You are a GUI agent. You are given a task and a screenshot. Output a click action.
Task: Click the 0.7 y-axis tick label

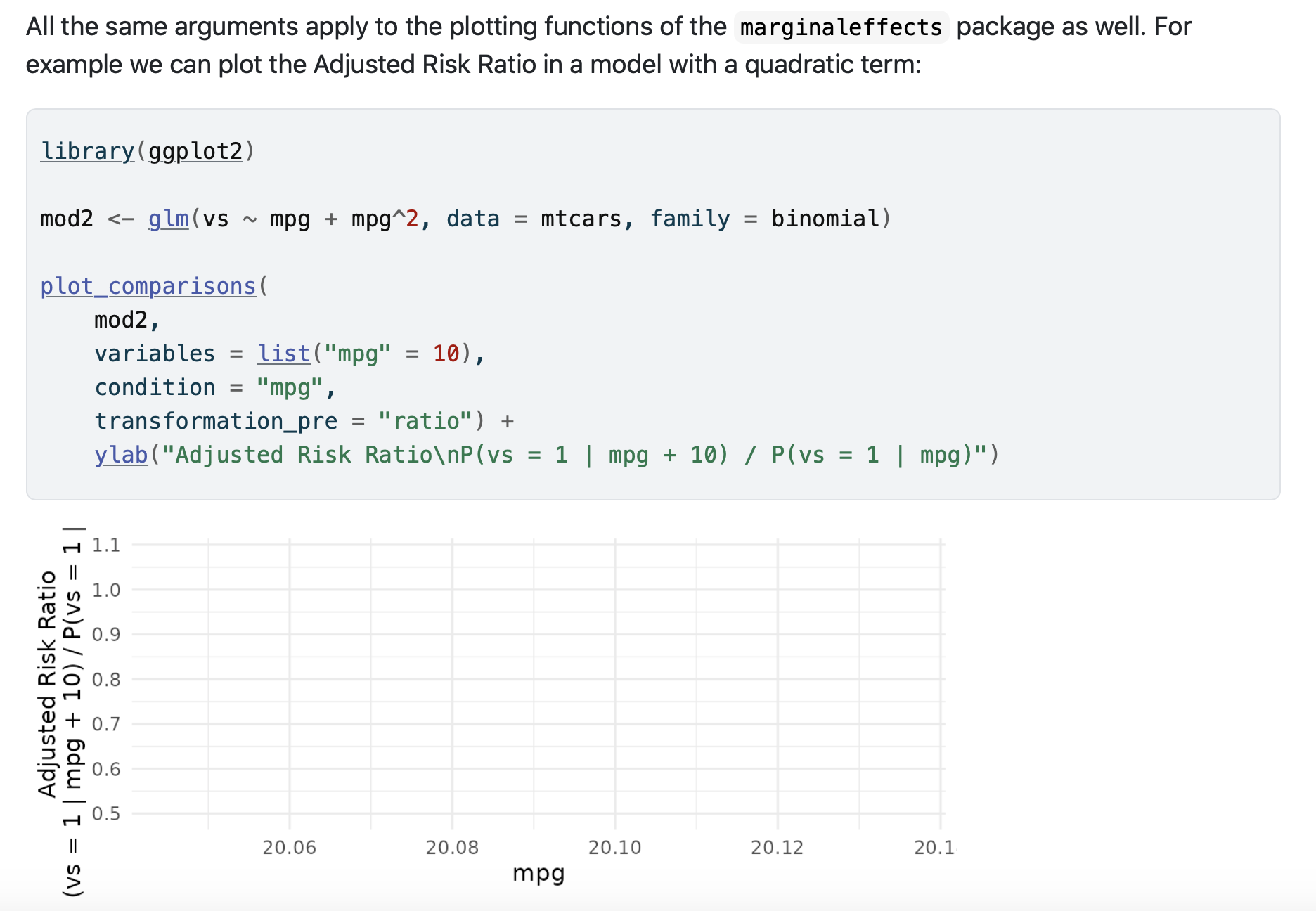click(106, 724)
